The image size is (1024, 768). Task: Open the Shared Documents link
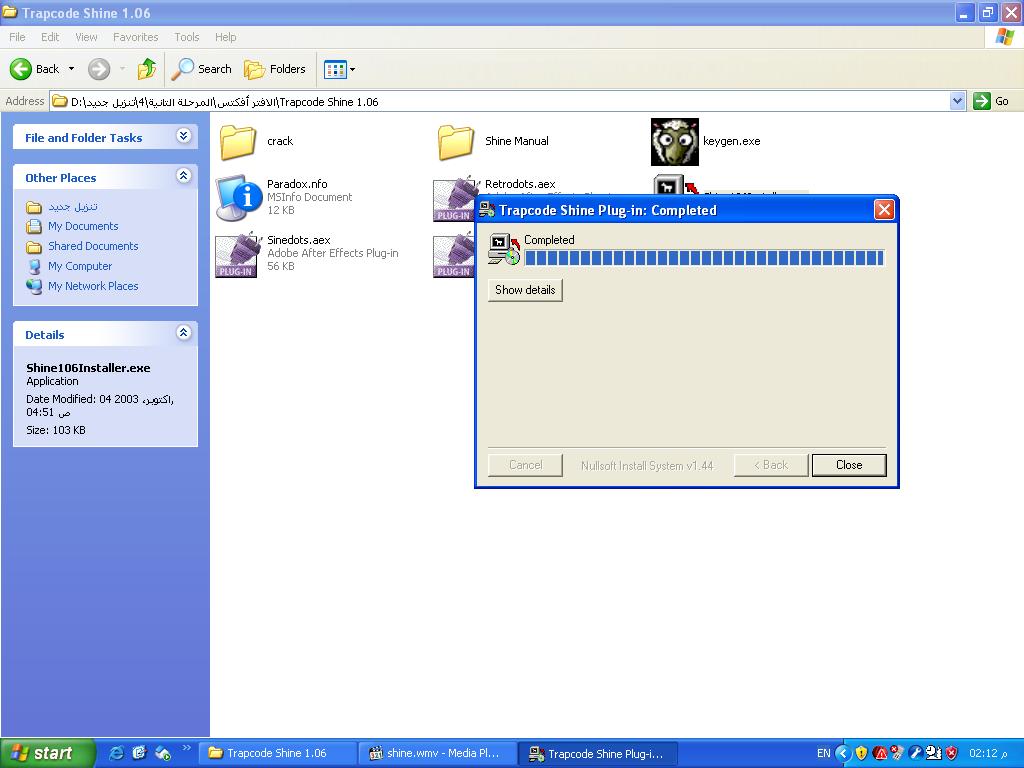(x=93, y=246)
